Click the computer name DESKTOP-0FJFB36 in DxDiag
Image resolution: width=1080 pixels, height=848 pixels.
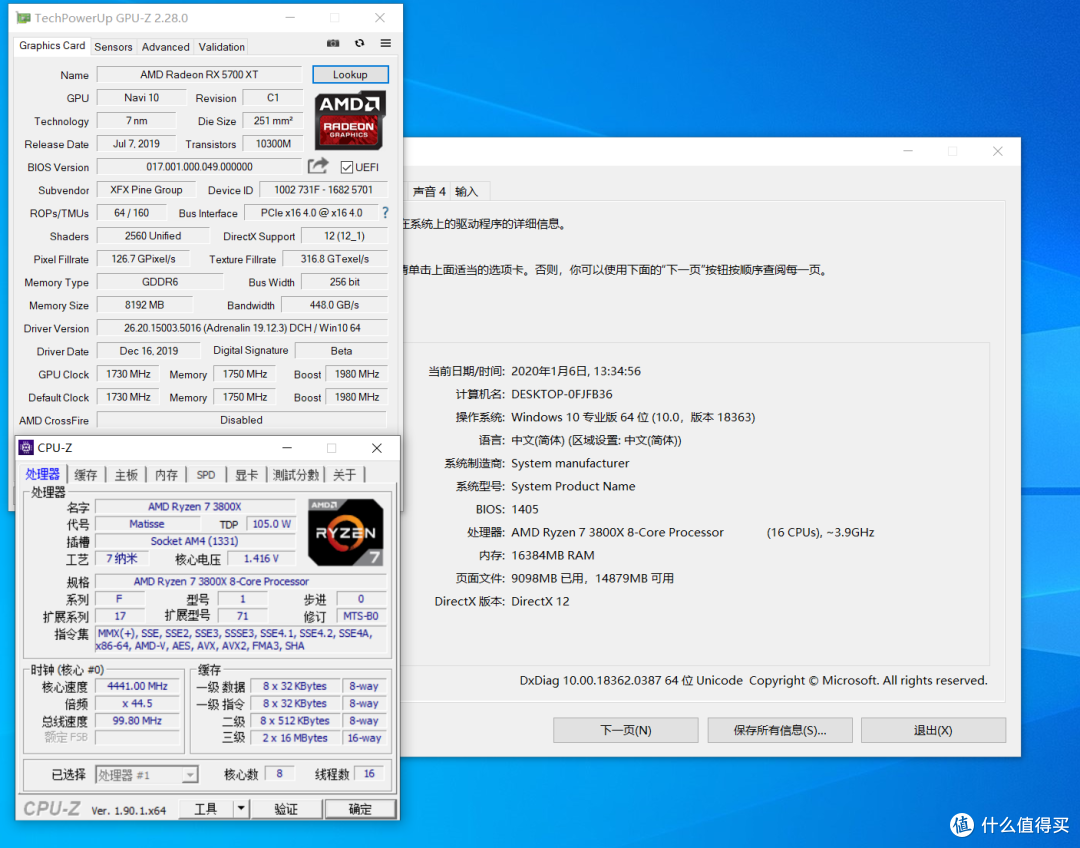click(561, 394)
